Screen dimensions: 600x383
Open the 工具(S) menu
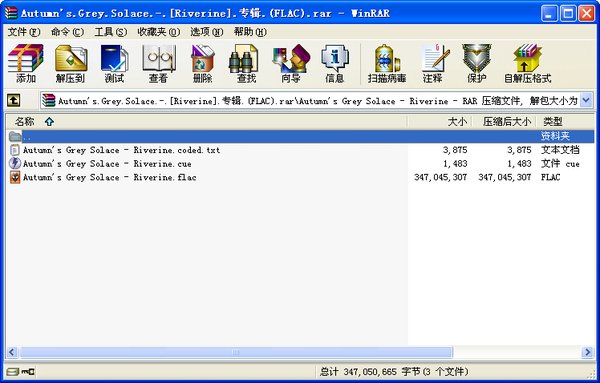click(111, 32)
